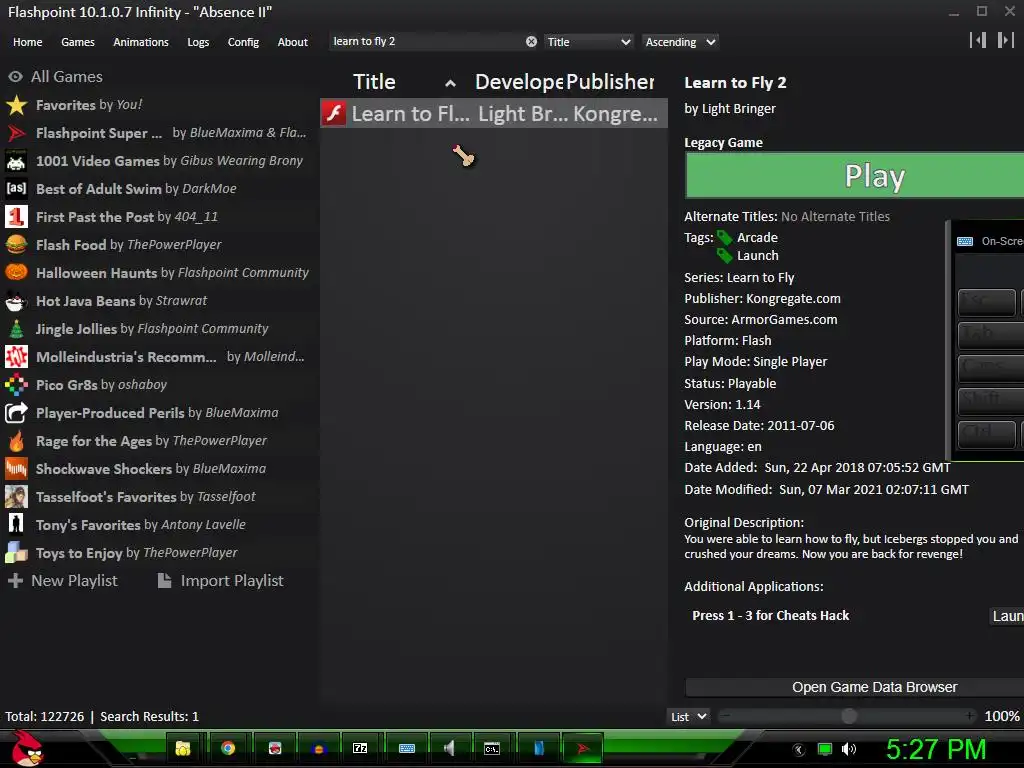Launch the Cheats Hack additional application
The image size is (1024, 768).
click(x=1006, y=616)
